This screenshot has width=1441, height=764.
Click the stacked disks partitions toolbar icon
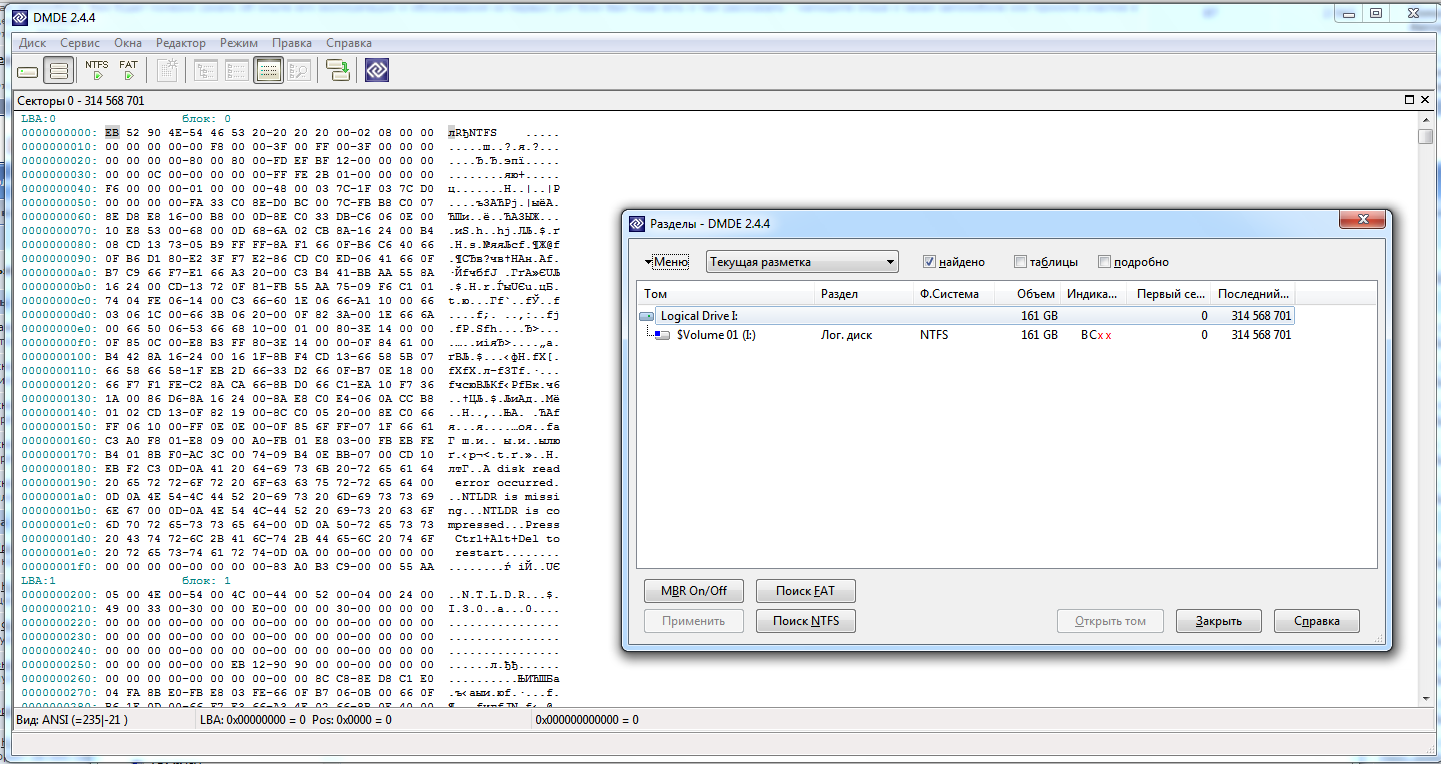pos(59,71)
